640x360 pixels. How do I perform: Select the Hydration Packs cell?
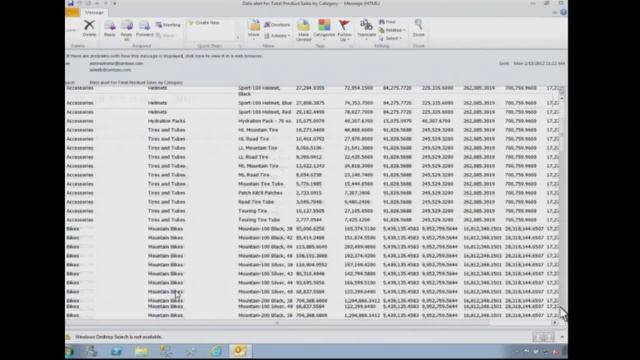pyautogui.click(x=167, y=121)
